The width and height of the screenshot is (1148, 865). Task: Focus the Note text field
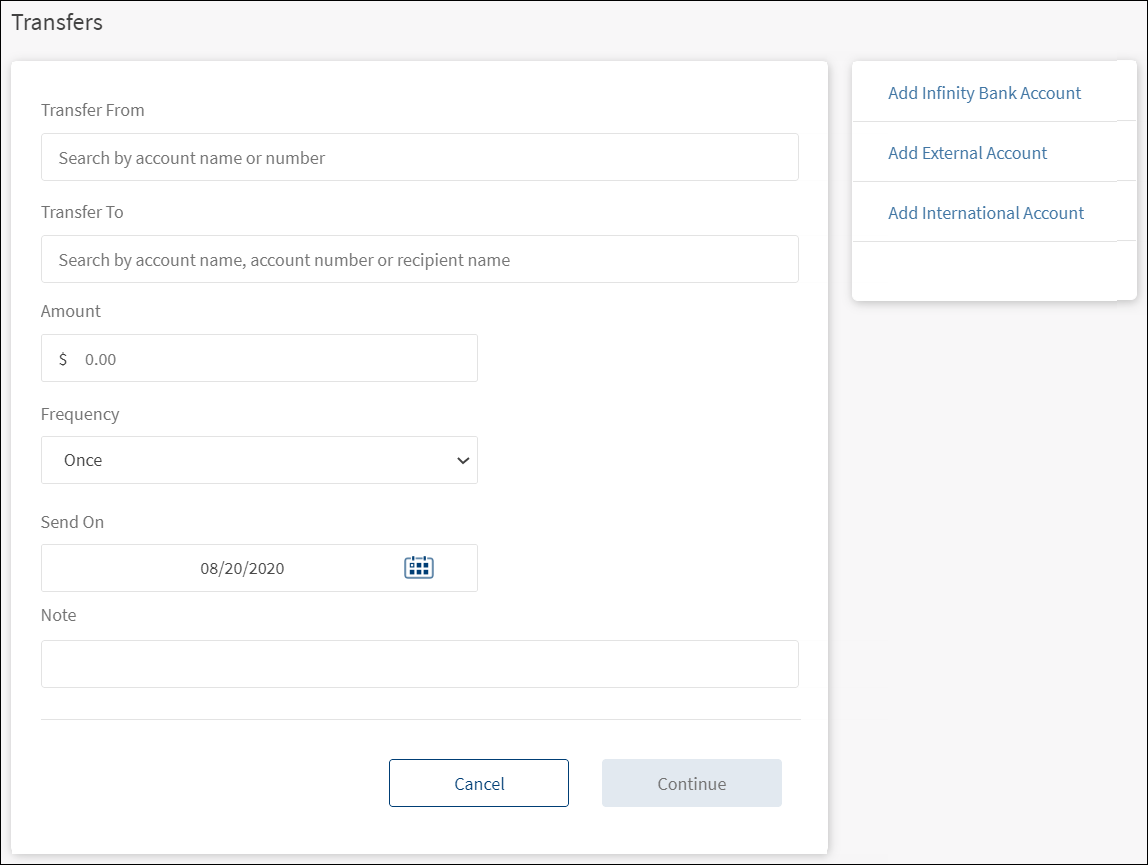tap(419, 664)
